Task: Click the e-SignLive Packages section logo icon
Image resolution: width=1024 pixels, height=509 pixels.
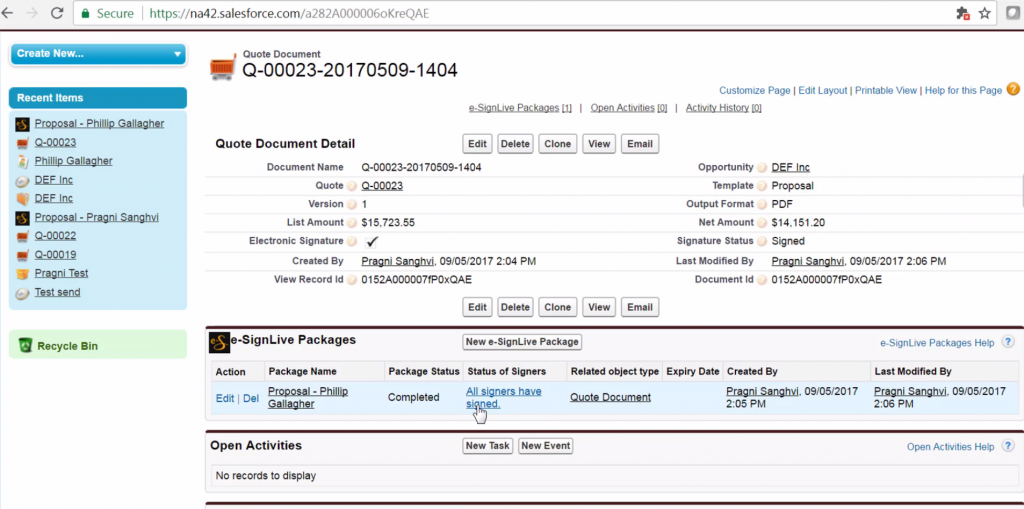Action: click(219, 343)
